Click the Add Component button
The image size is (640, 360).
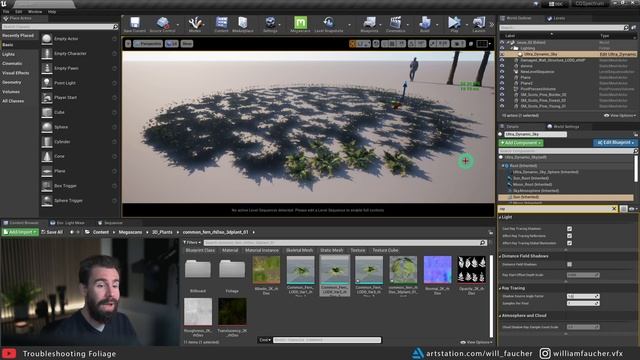click(521, 143)
